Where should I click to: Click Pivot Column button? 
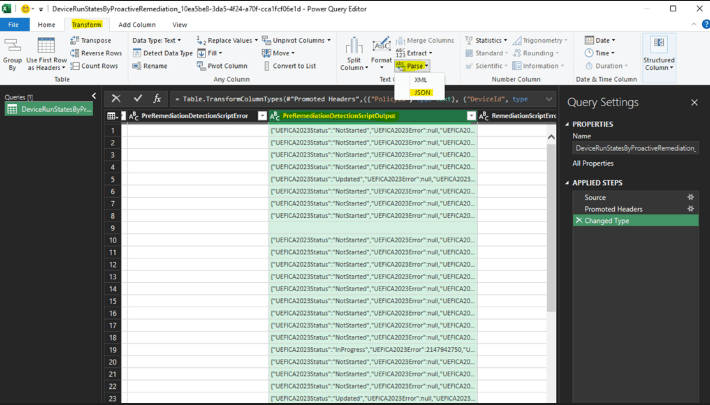tap(222, 66)
